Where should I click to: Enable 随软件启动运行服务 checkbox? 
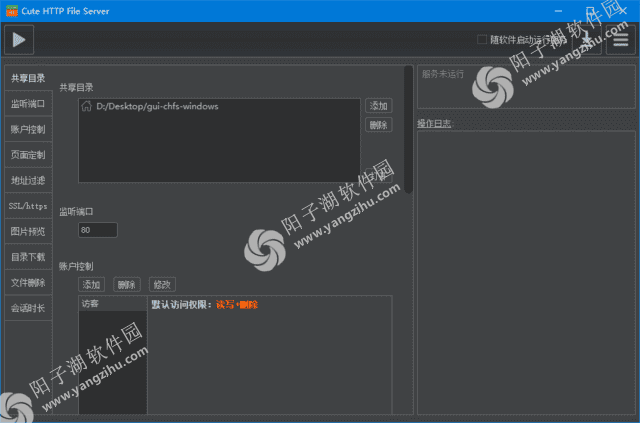click(x=482, y=40)
